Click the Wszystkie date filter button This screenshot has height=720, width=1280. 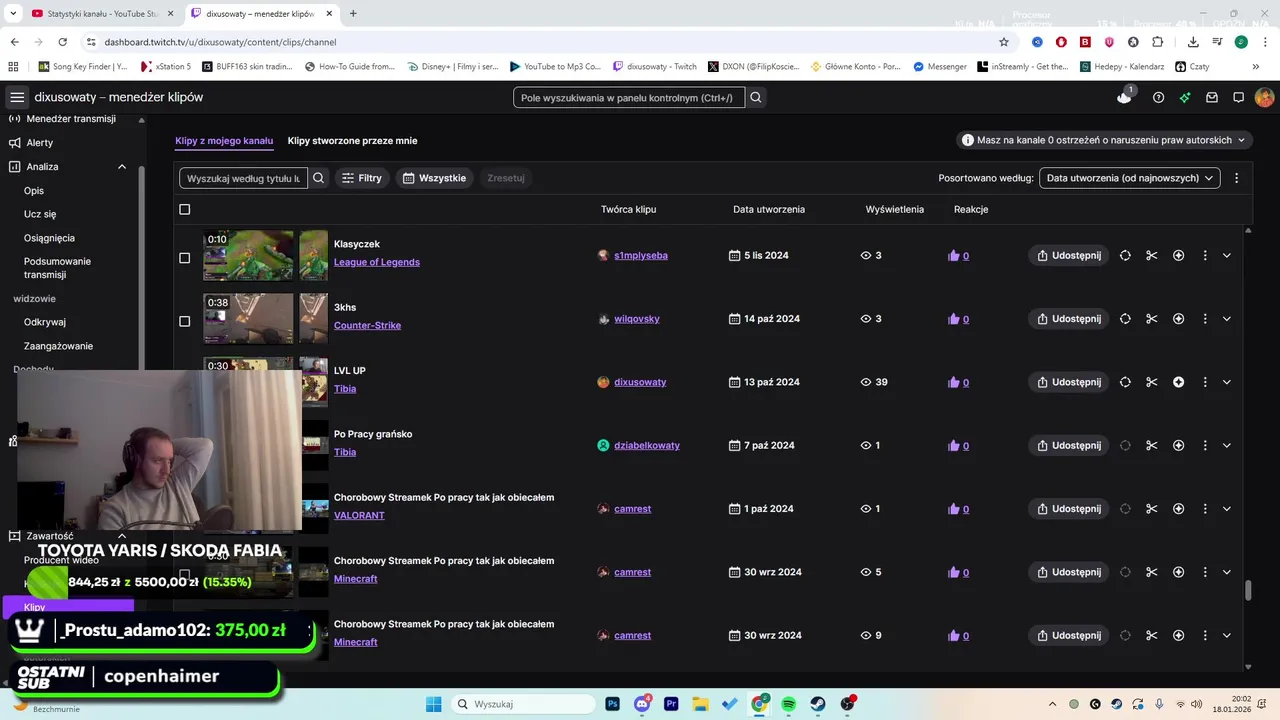pos(434,178)
